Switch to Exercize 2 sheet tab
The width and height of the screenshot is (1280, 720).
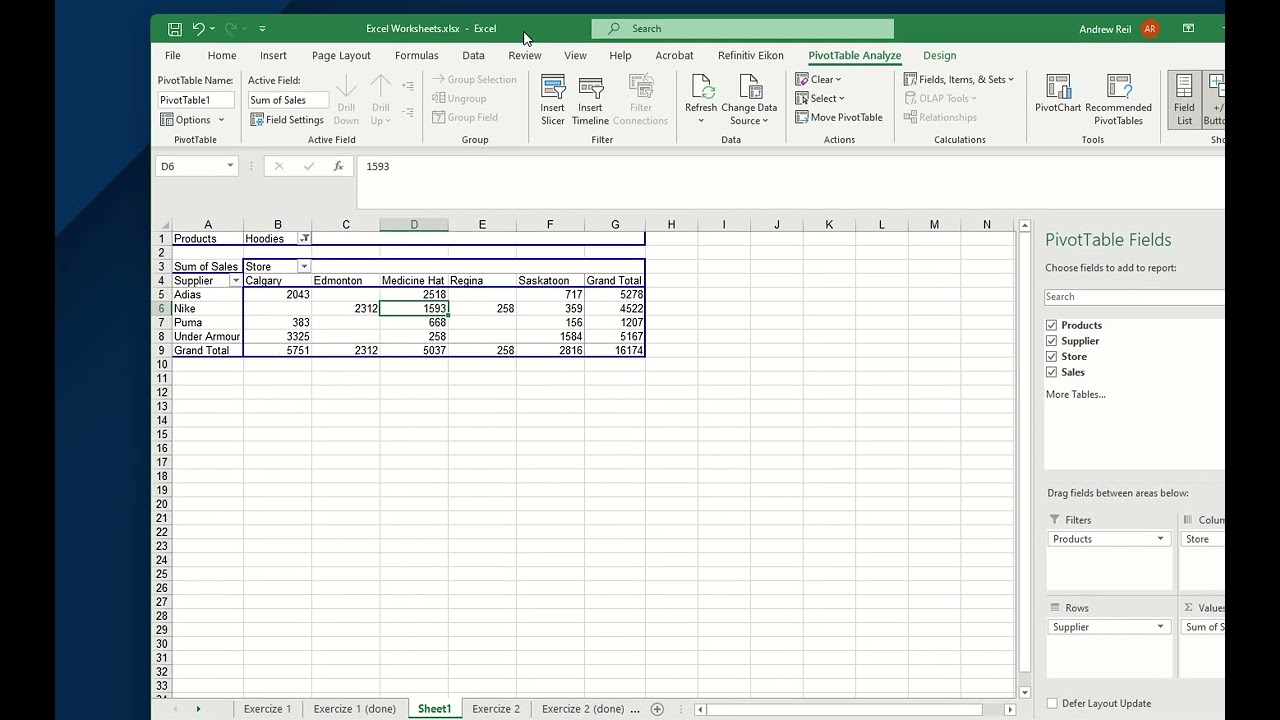(x=496, y=709)
